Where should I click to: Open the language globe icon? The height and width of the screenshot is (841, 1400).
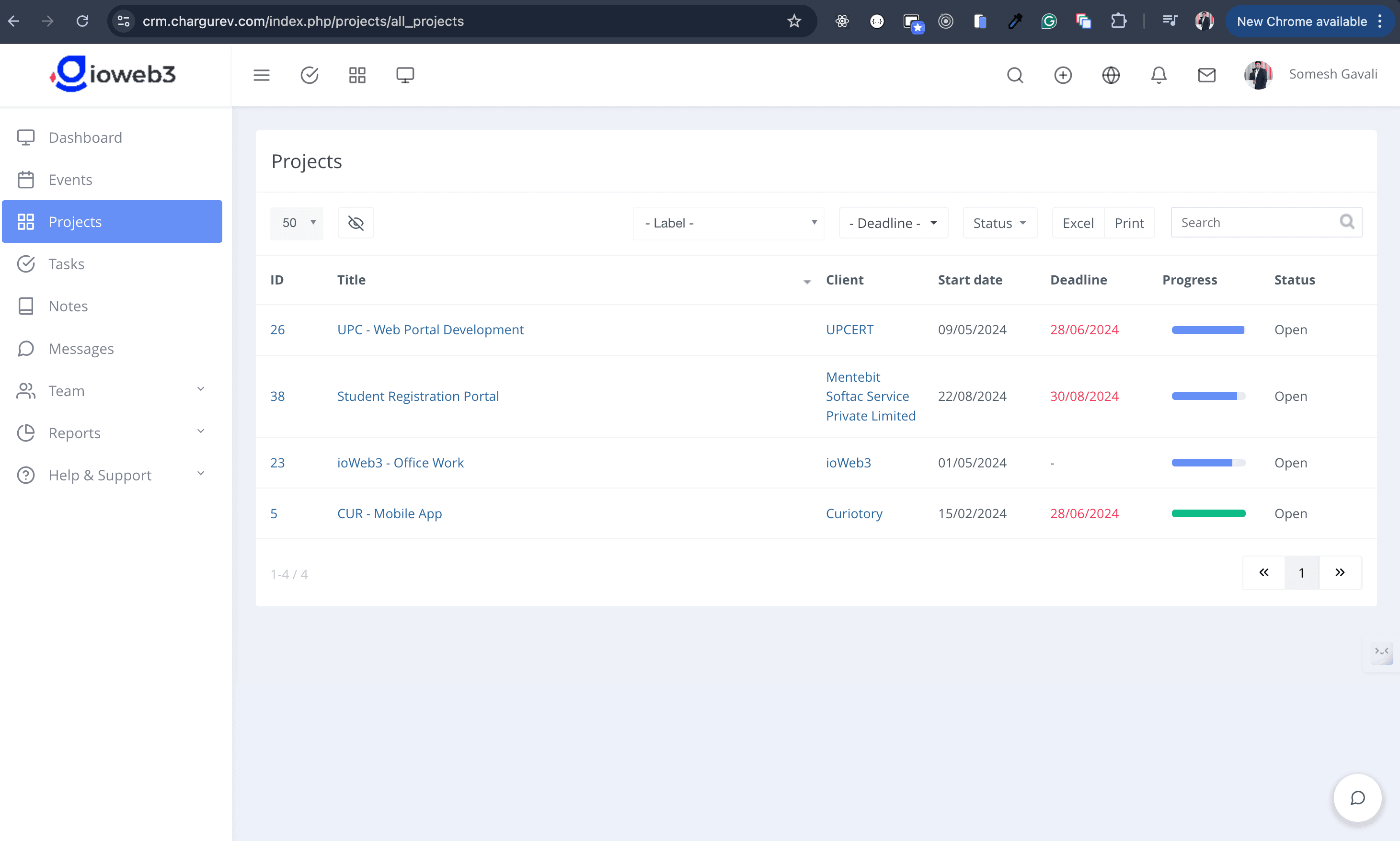[1110, 75]
